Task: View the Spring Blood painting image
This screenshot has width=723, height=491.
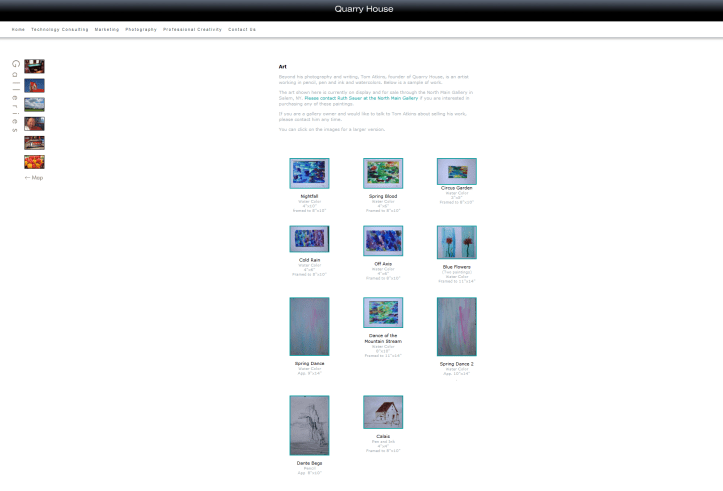Action: point(383,174)
